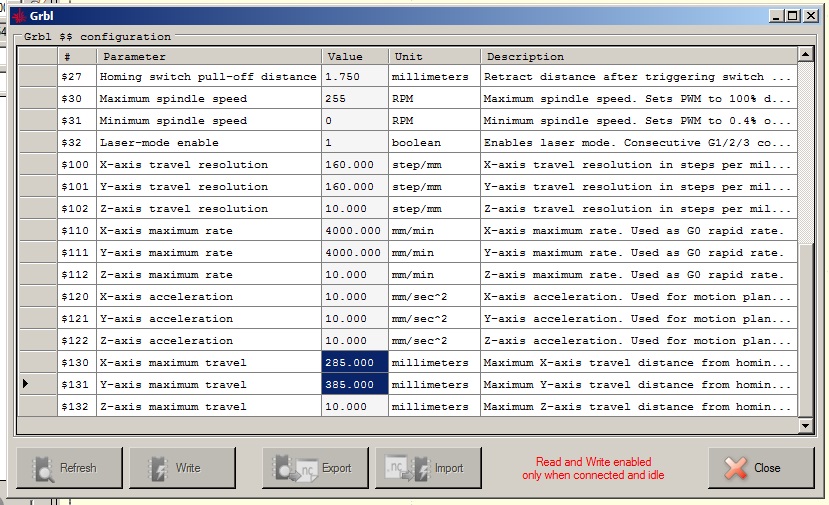Viewport: 829px width, 505px height.
Task: Select the row header of $131
Action: pyautogui.click(x=38, y=384)
